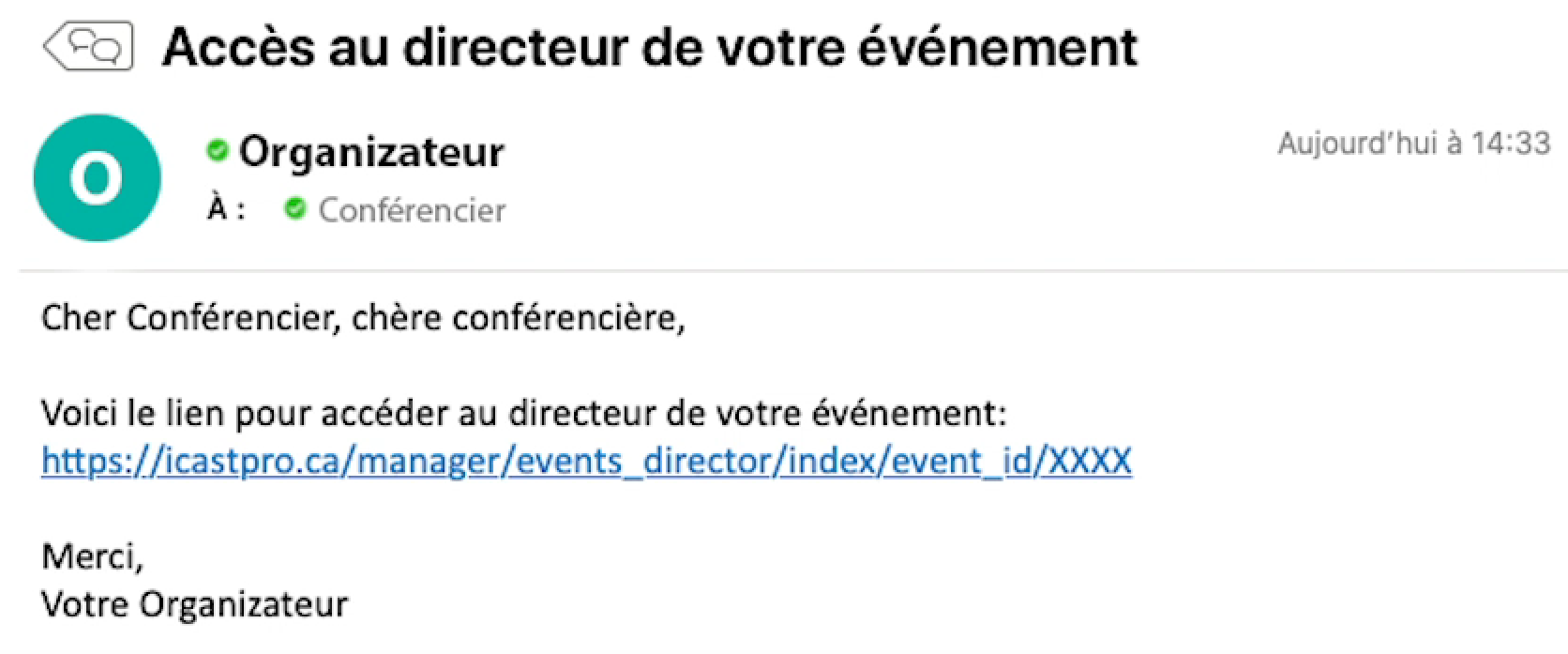The width and height of the screenshot is (1568, 654).
Task: Click "chère conférencière" in the greeting line
Action: 518,318
